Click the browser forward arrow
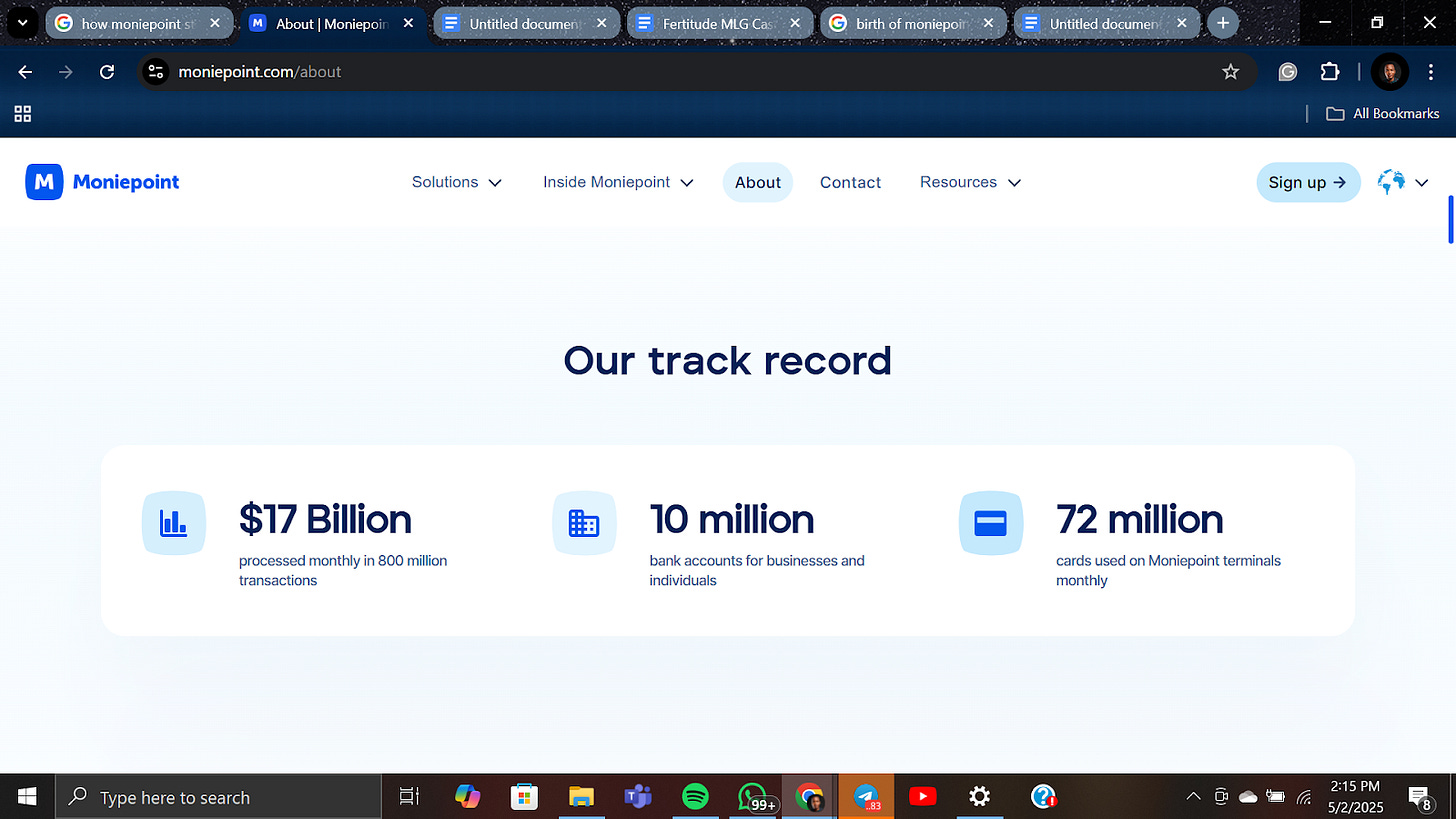The width and height of the screenshot is (1456, 819). click(x=66, y=72)
